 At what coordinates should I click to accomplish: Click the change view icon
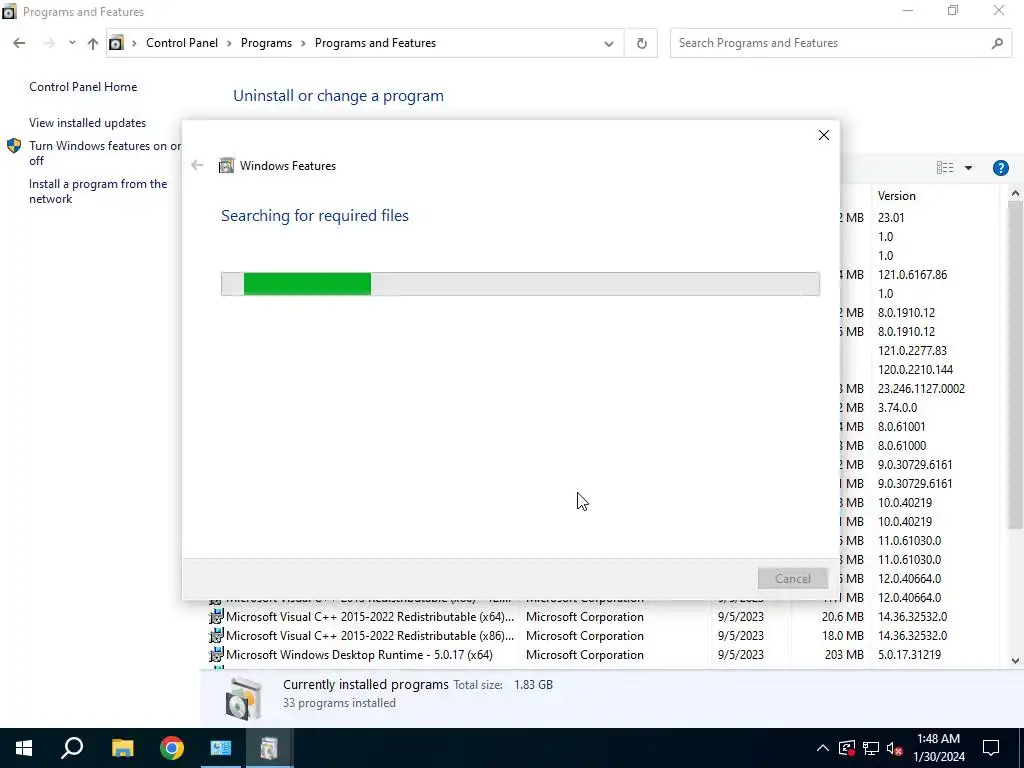pos(945,168)
